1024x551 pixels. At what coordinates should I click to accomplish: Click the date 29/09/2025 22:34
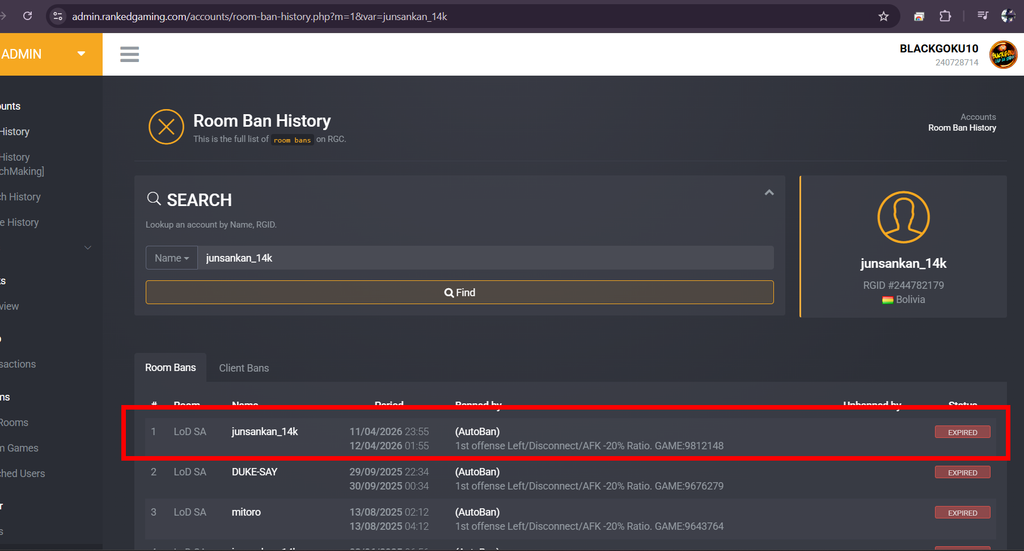pos(389,472)
